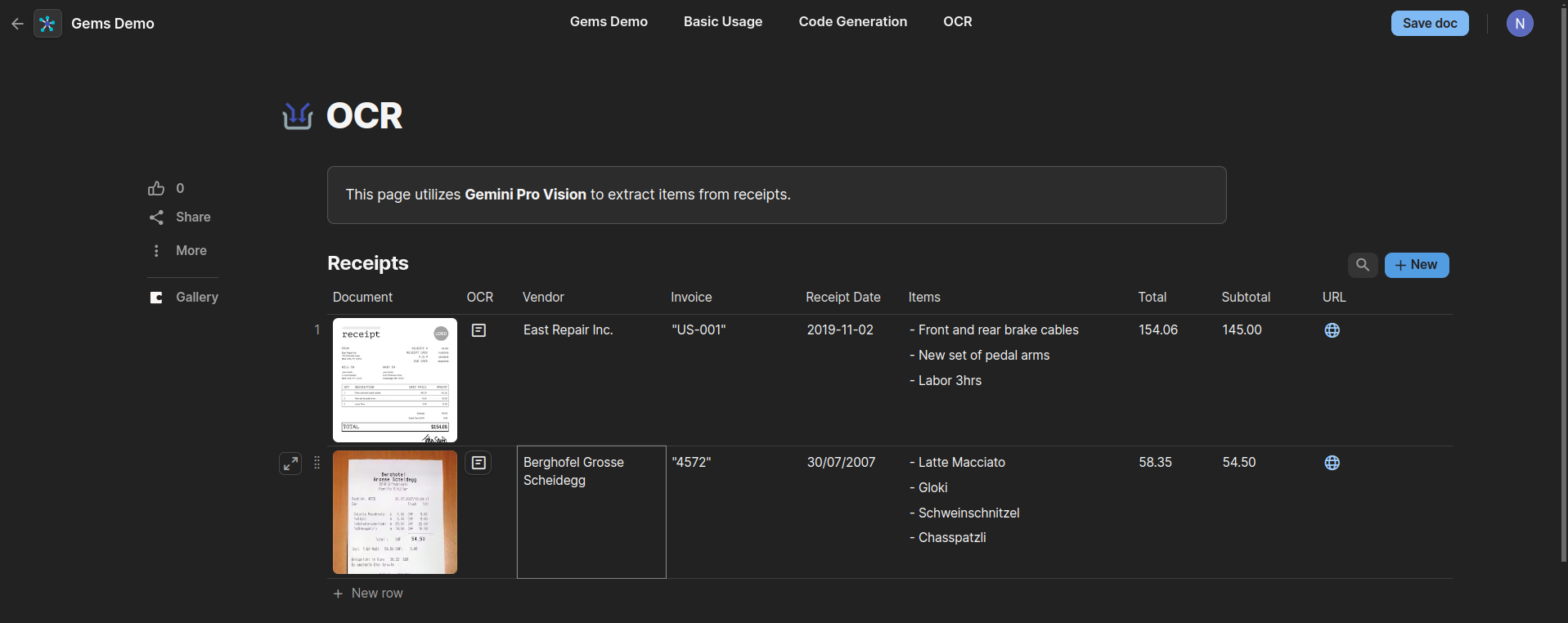
Task: Open the Code Generation tab
Action: pos(853,22)
